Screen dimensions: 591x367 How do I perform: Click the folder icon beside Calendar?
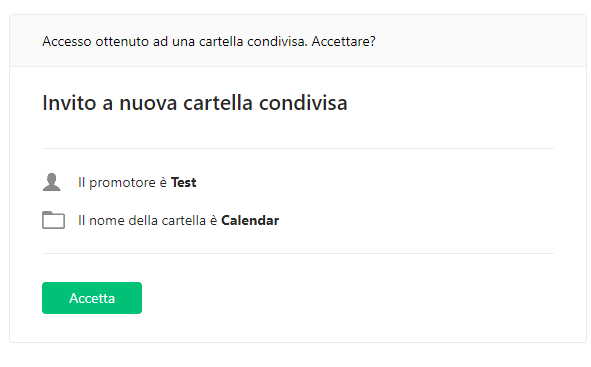point(53,220)
